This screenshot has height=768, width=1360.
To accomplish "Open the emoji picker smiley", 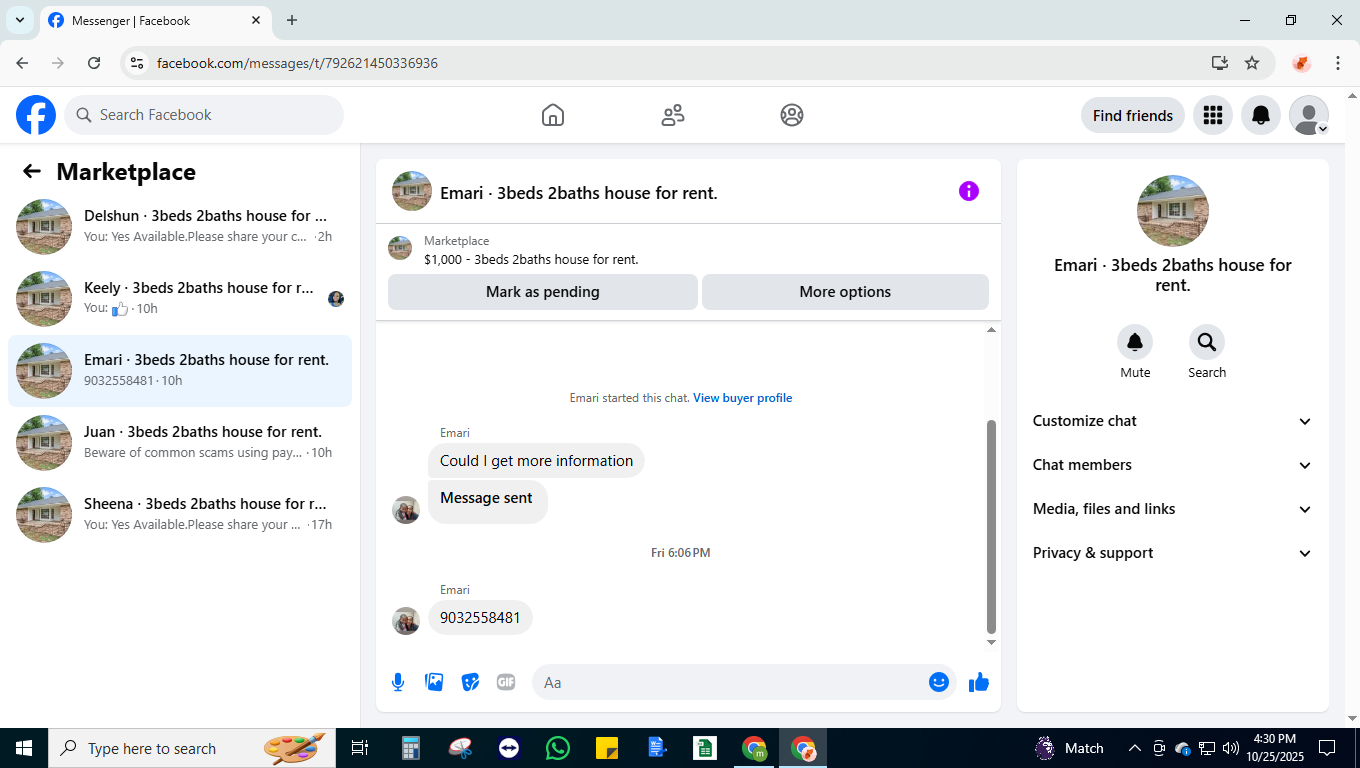I will [x=939, y=682].
